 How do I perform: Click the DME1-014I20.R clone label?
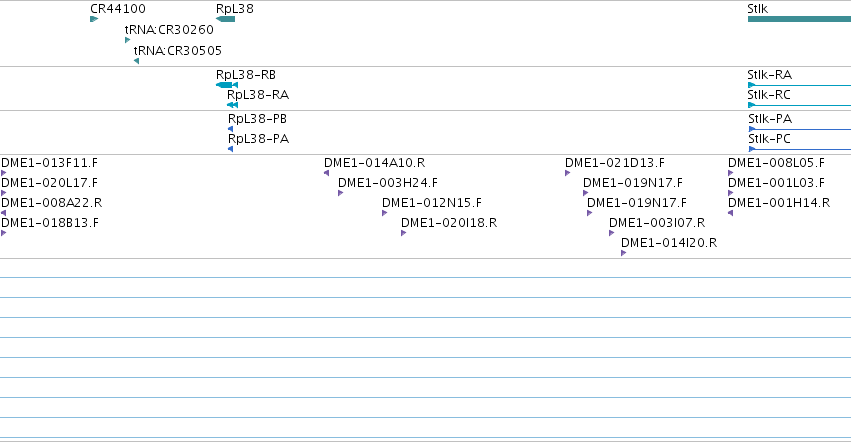pyautogui.click(x=669, y=243)
